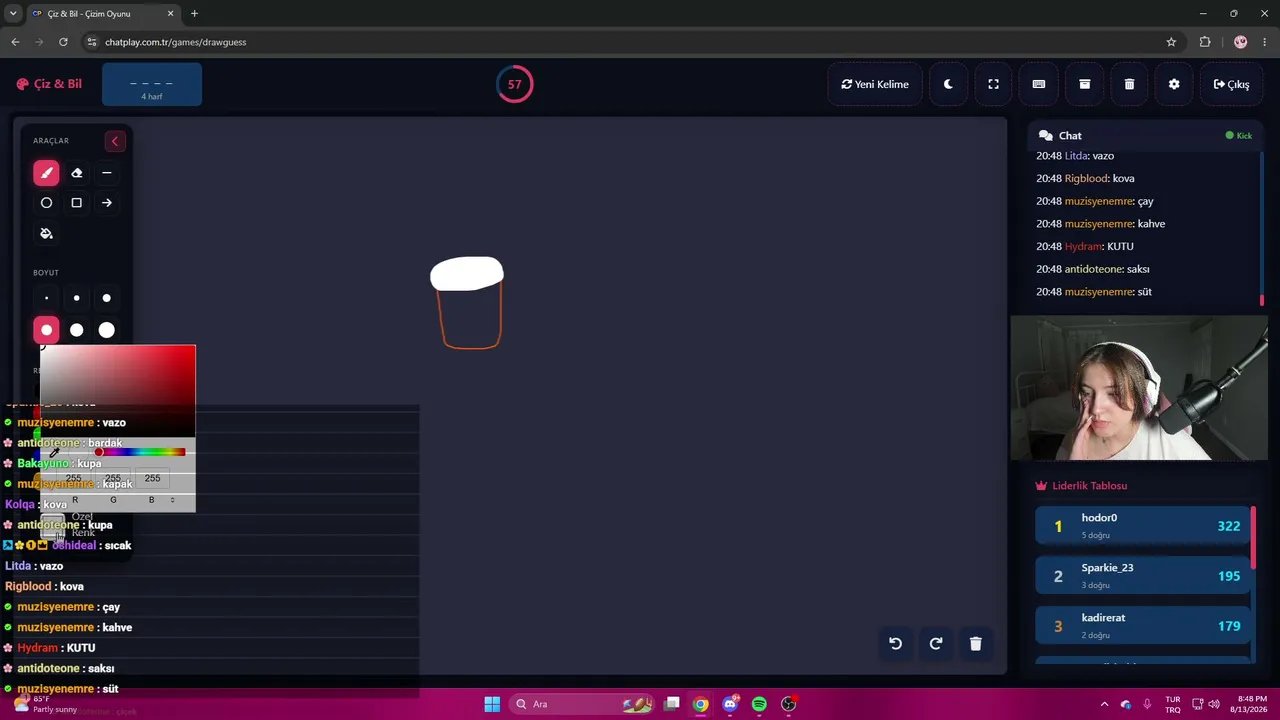Screen dimensions: 1280x720
Task: Select the rectangle shape tool
Action: click(x=76, y=203)
